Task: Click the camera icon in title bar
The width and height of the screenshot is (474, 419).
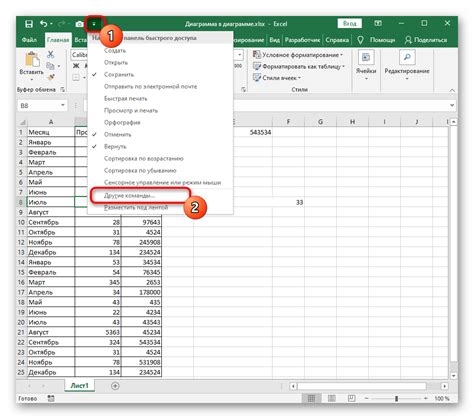Action: point(79,24)
